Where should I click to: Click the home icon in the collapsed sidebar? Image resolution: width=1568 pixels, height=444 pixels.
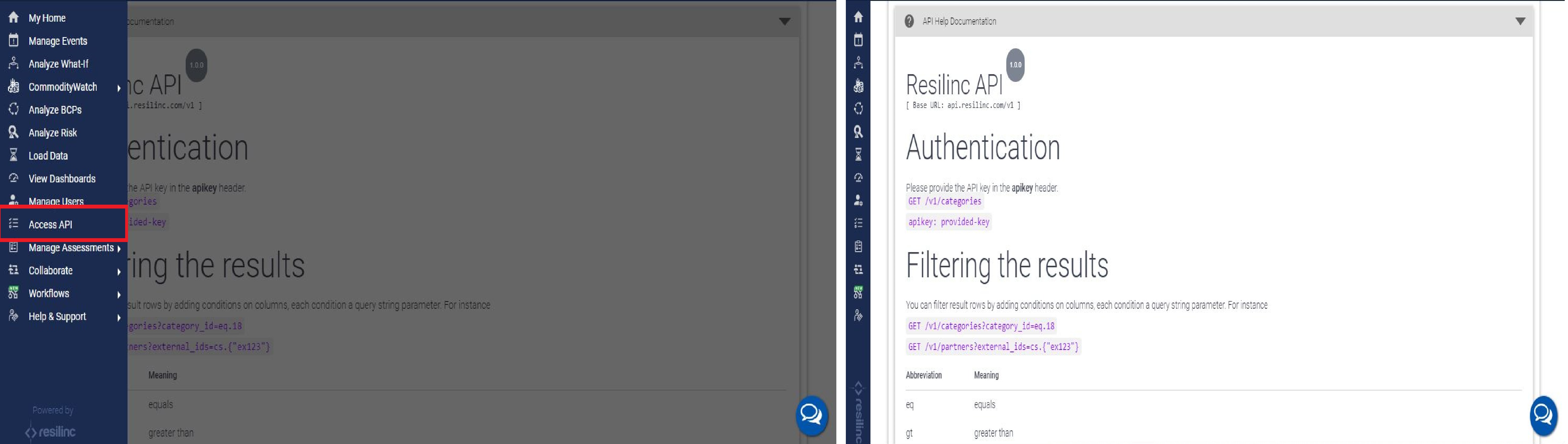pyautogui.click(x=858, y=17)
